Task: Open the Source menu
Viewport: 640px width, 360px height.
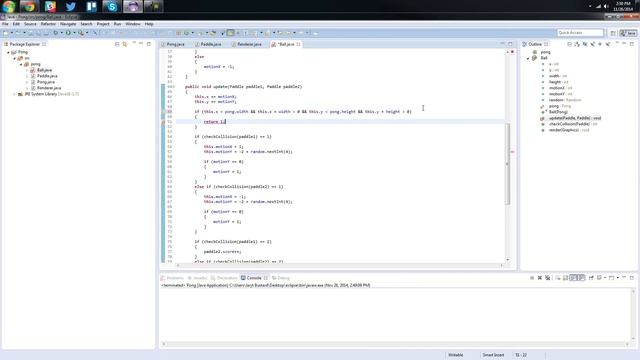Action: point(30,24)
